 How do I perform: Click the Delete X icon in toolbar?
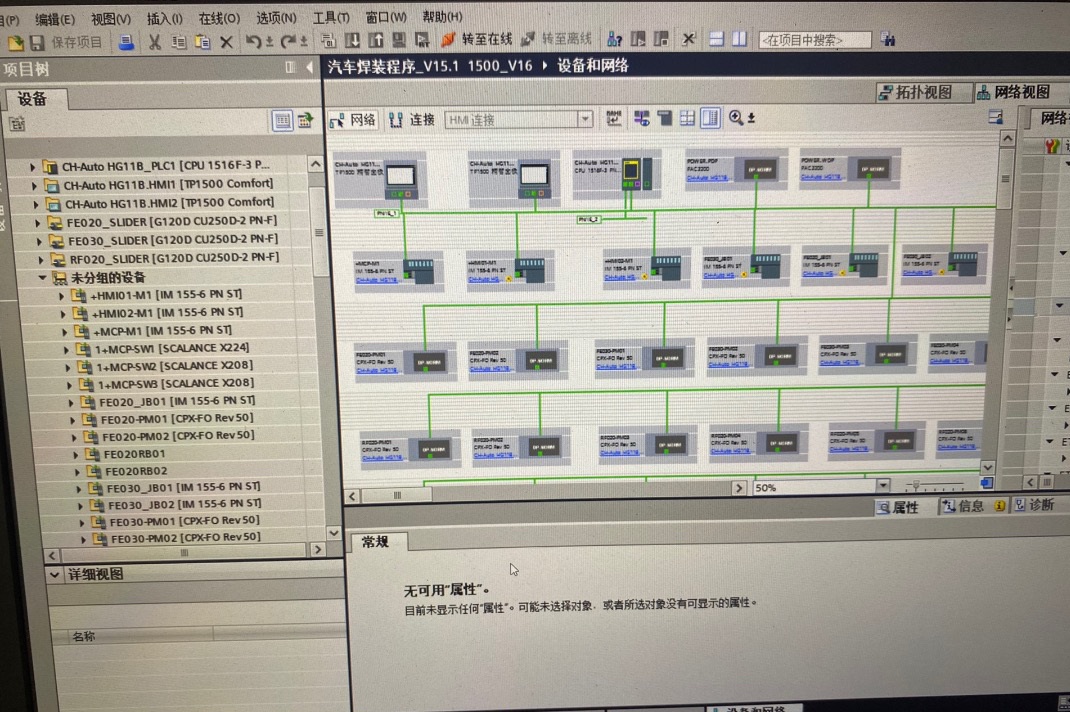point(227,42)
